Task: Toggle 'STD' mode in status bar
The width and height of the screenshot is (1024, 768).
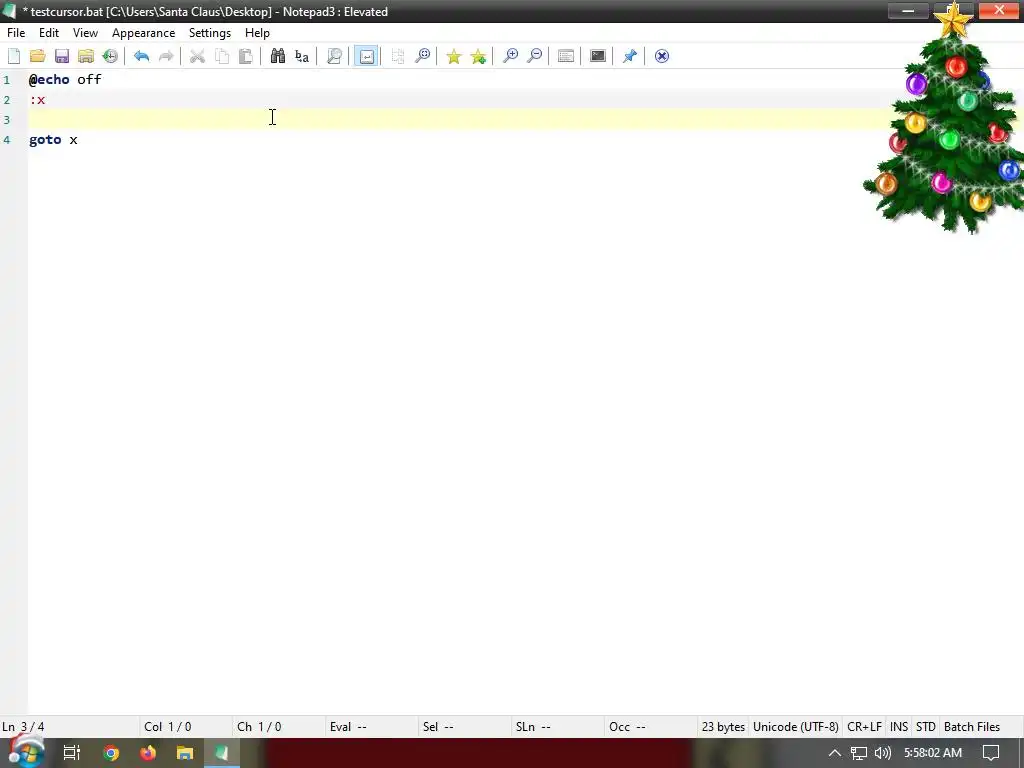Action: [925, 727]
